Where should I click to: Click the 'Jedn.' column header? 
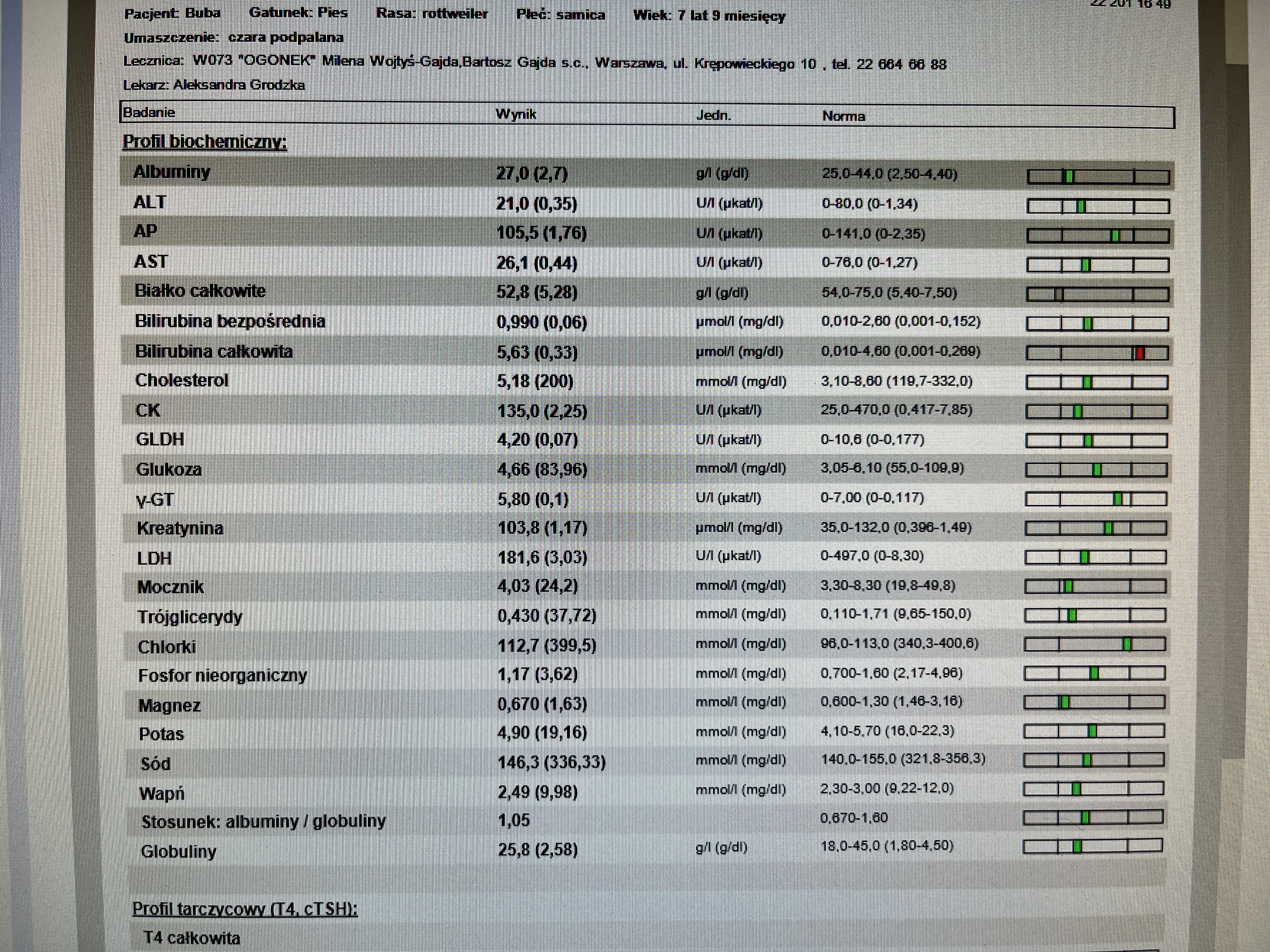coord(714,115)
